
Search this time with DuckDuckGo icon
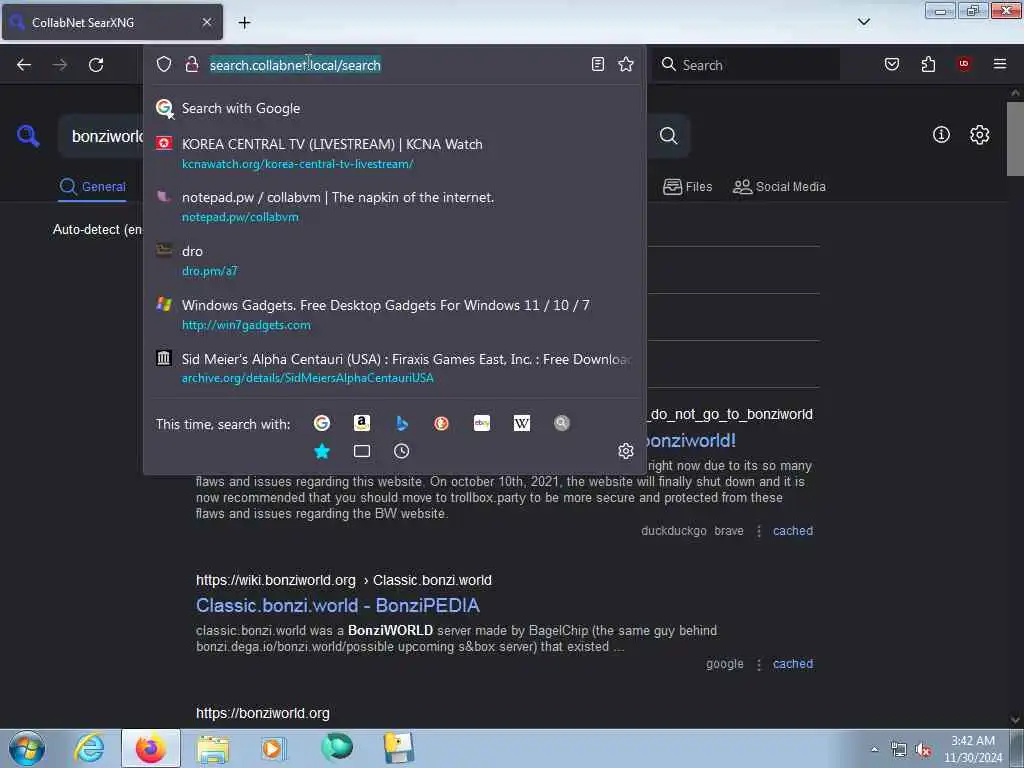click(x=441, y=423)
